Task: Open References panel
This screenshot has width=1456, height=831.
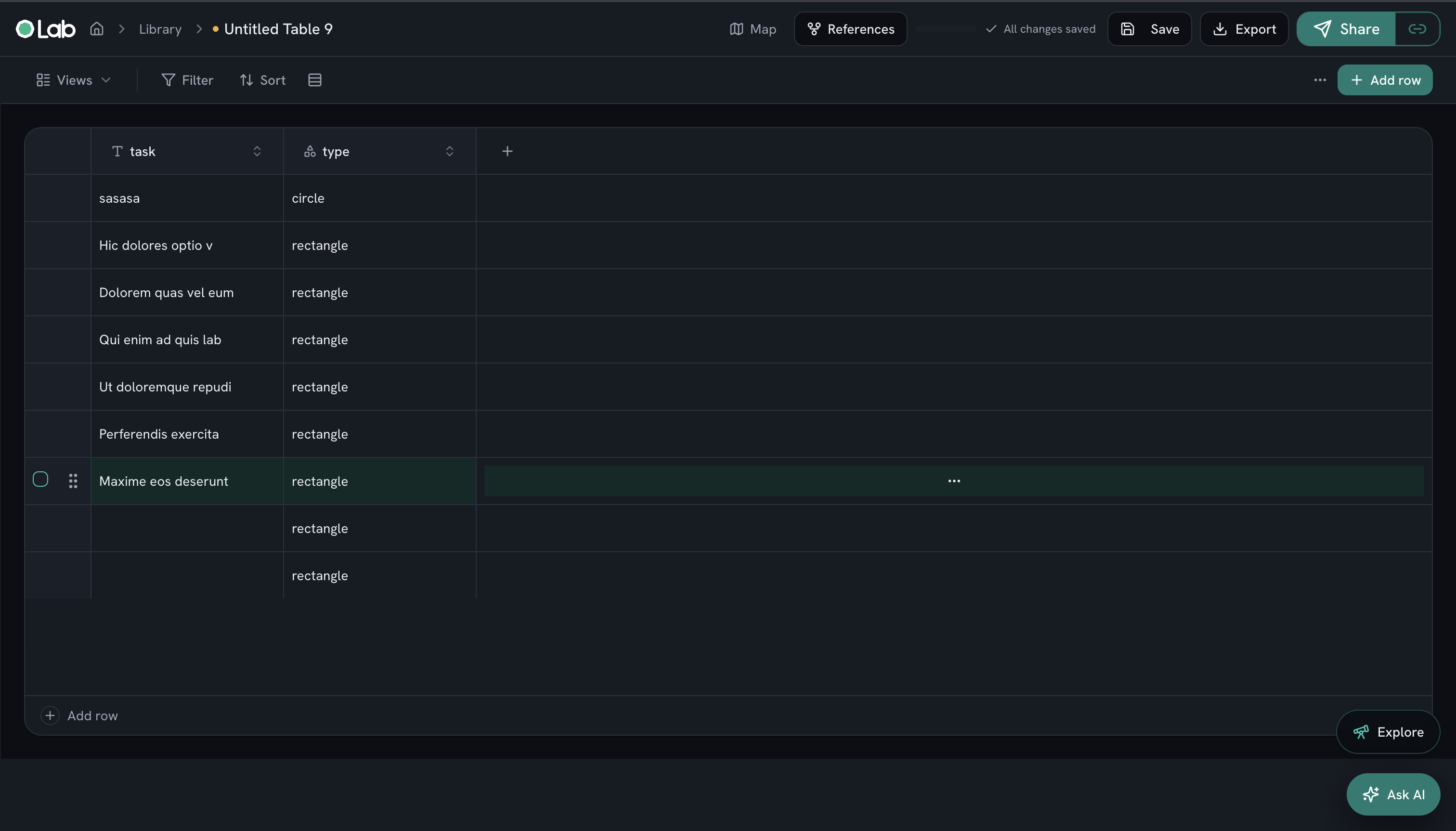Action: pyautogui.click(x=850, y=29)
